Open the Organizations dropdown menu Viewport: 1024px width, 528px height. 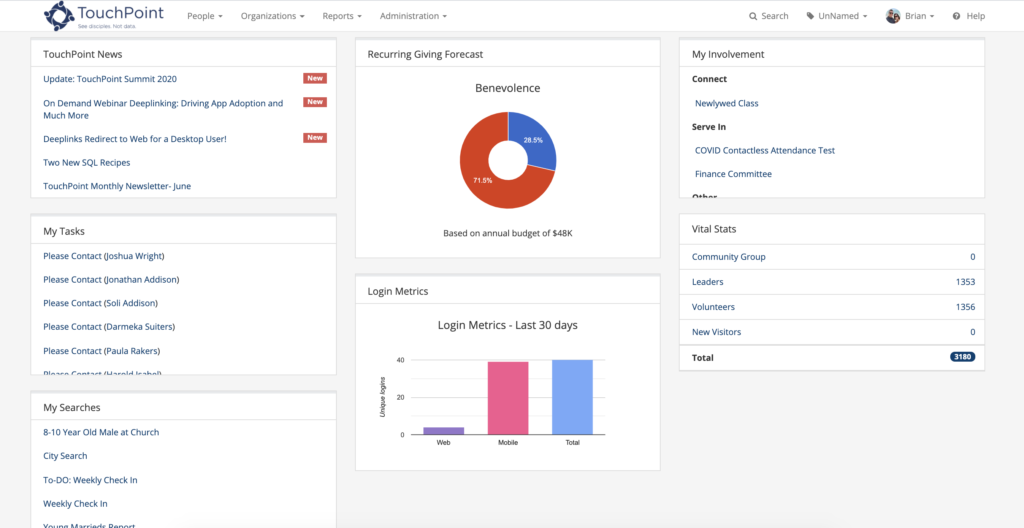click(273, 16)
